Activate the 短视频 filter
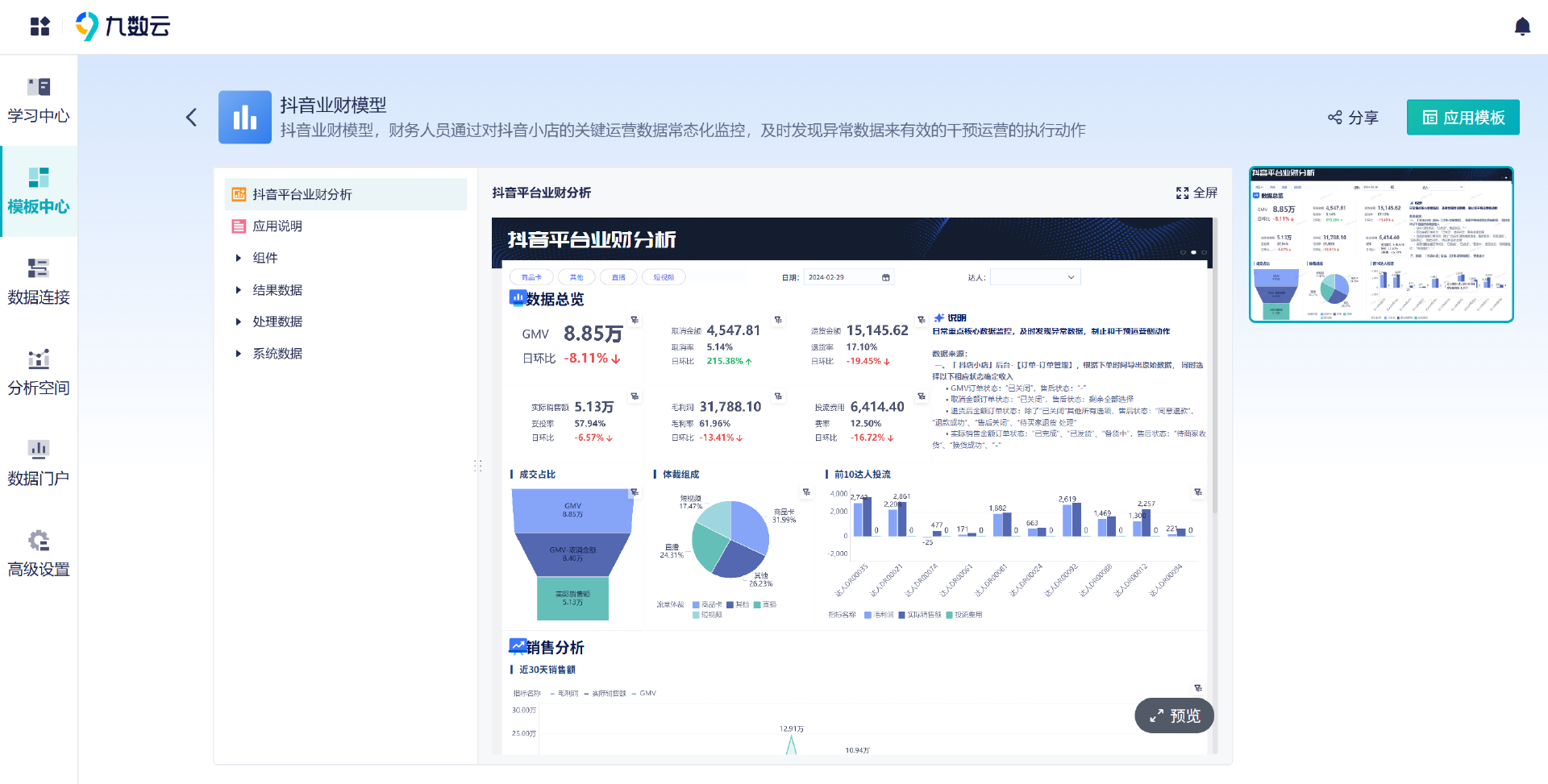The image size is (1548, 784). [664, 276]
